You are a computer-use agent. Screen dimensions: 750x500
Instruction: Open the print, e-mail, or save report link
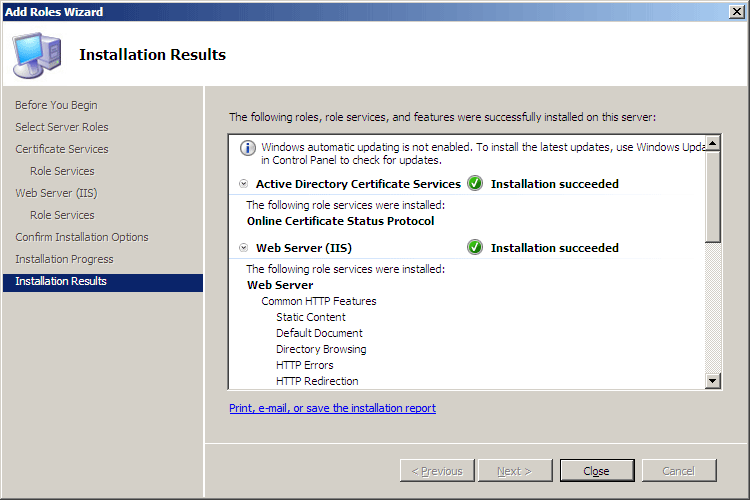[332, 408]
